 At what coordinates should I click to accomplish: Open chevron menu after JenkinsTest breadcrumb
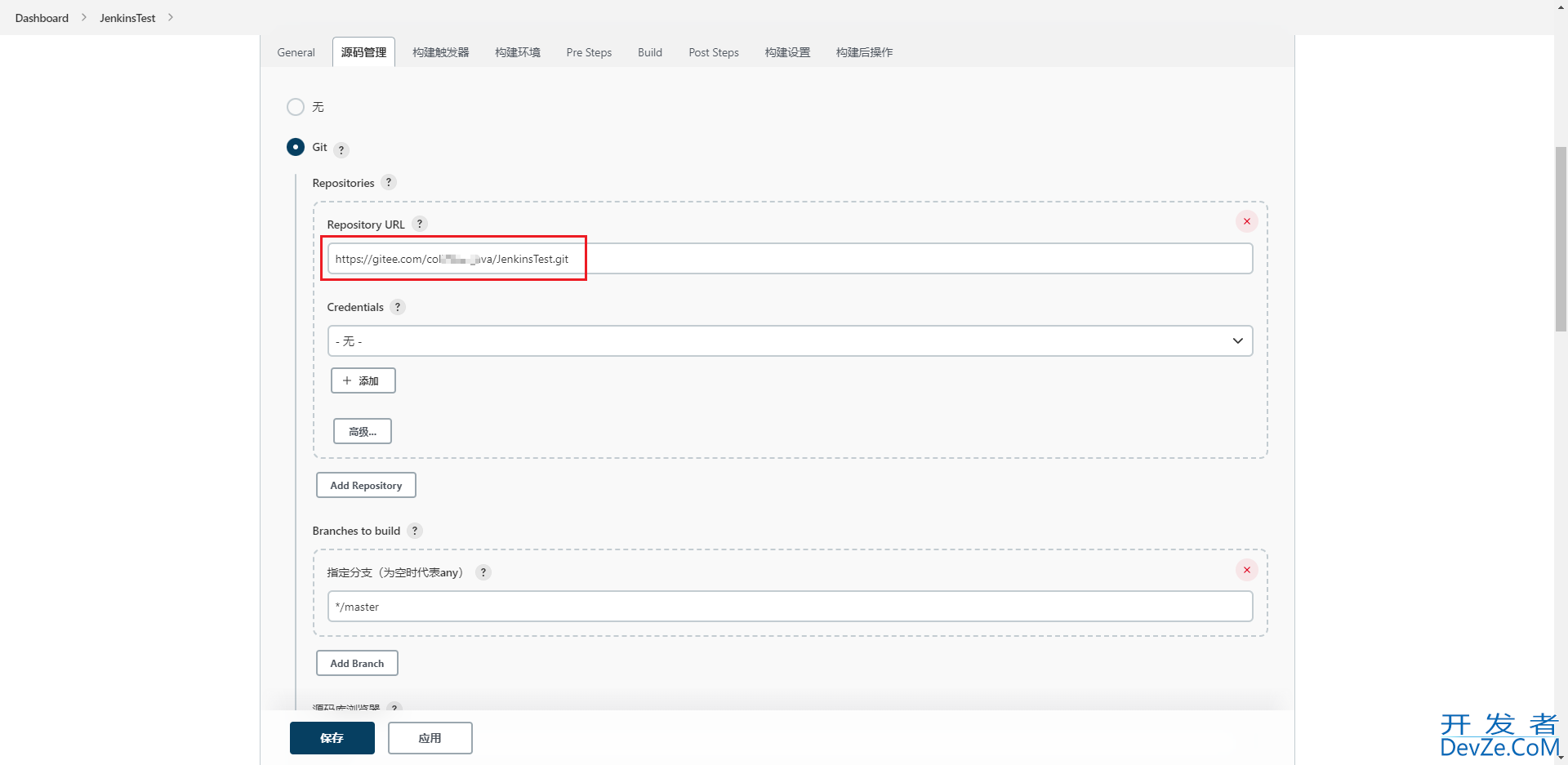[171, 17]
